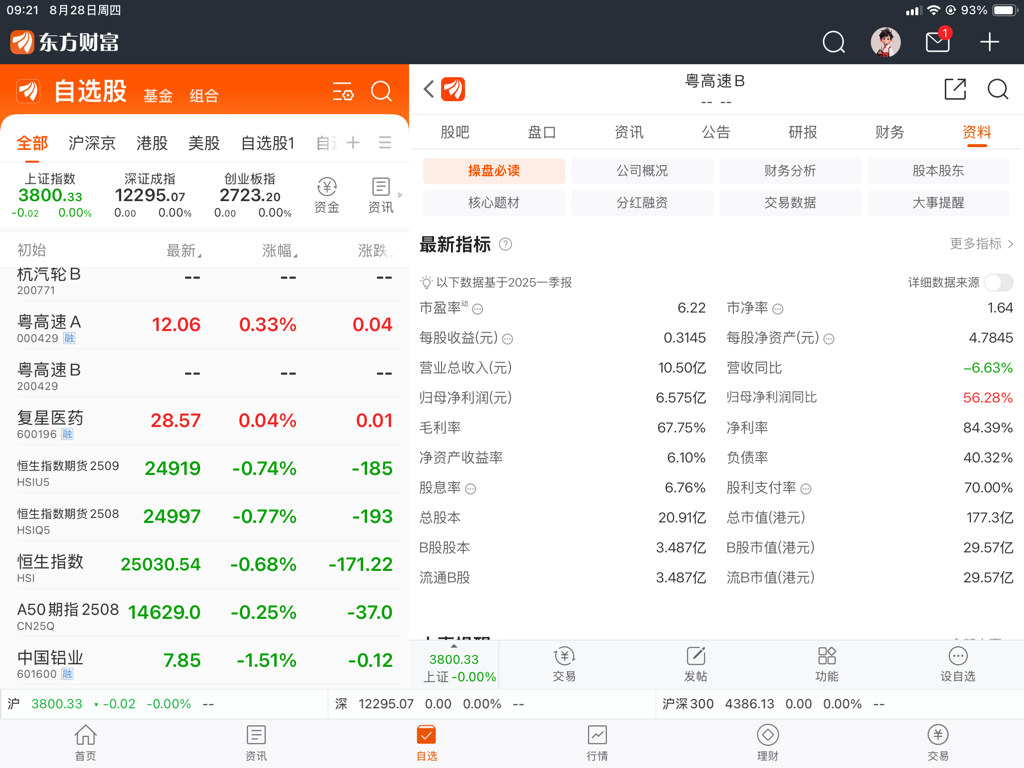Select the 交易数据 button
Screen dimensions: 1024x768
790,203
